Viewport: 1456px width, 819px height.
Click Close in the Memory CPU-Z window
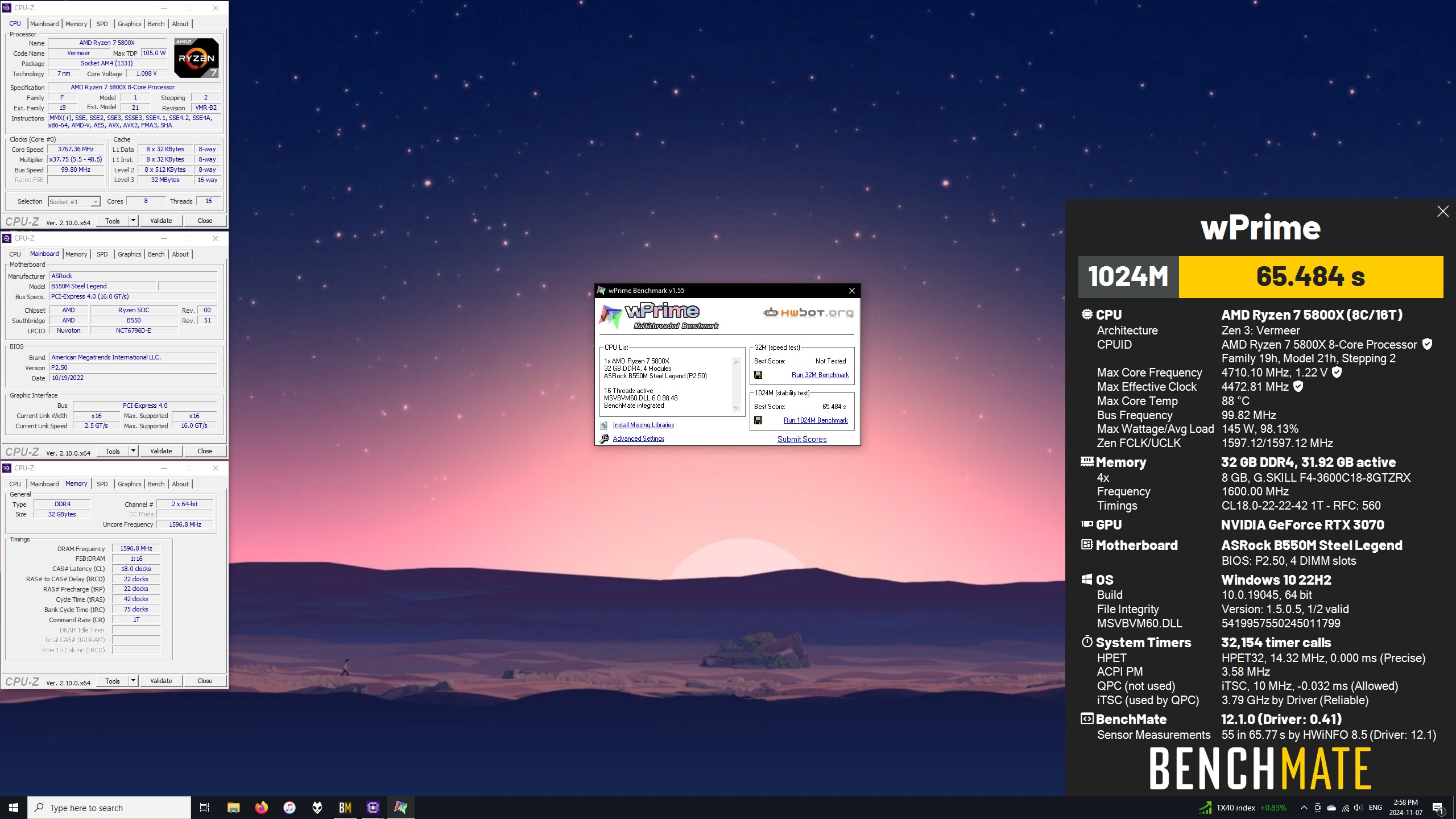(x=205, y=681)
